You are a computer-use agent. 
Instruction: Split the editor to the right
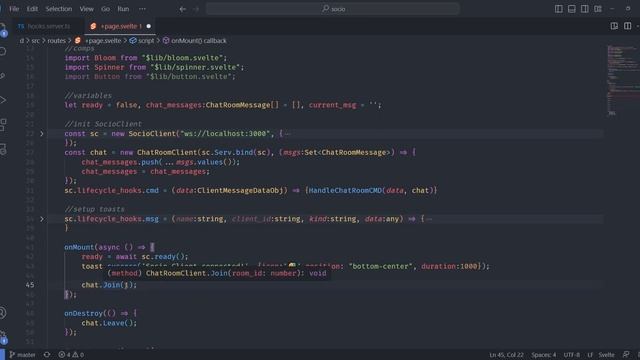click(627, 26)
